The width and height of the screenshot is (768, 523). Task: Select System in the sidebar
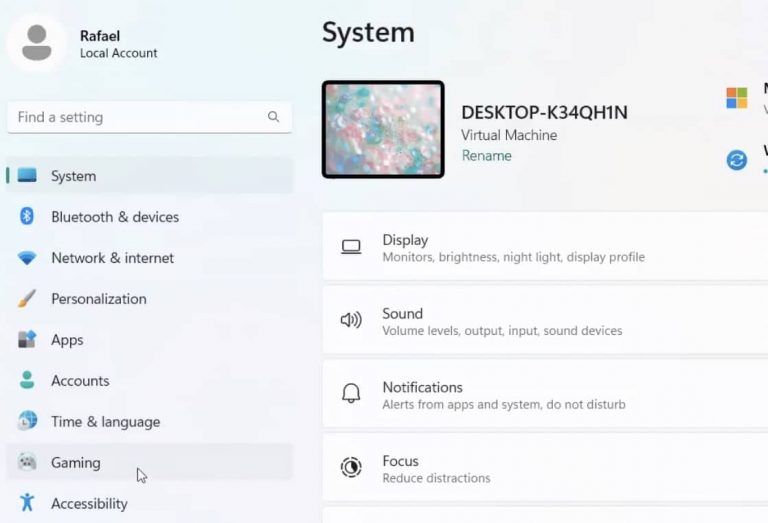(x=73, y=176)
